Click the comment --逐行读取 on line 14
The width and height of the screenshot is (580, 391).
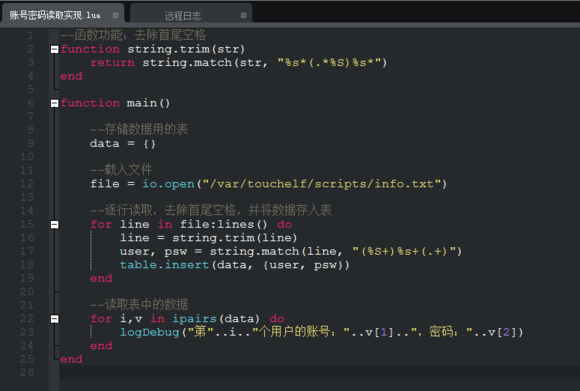click(x=211, y=210)
